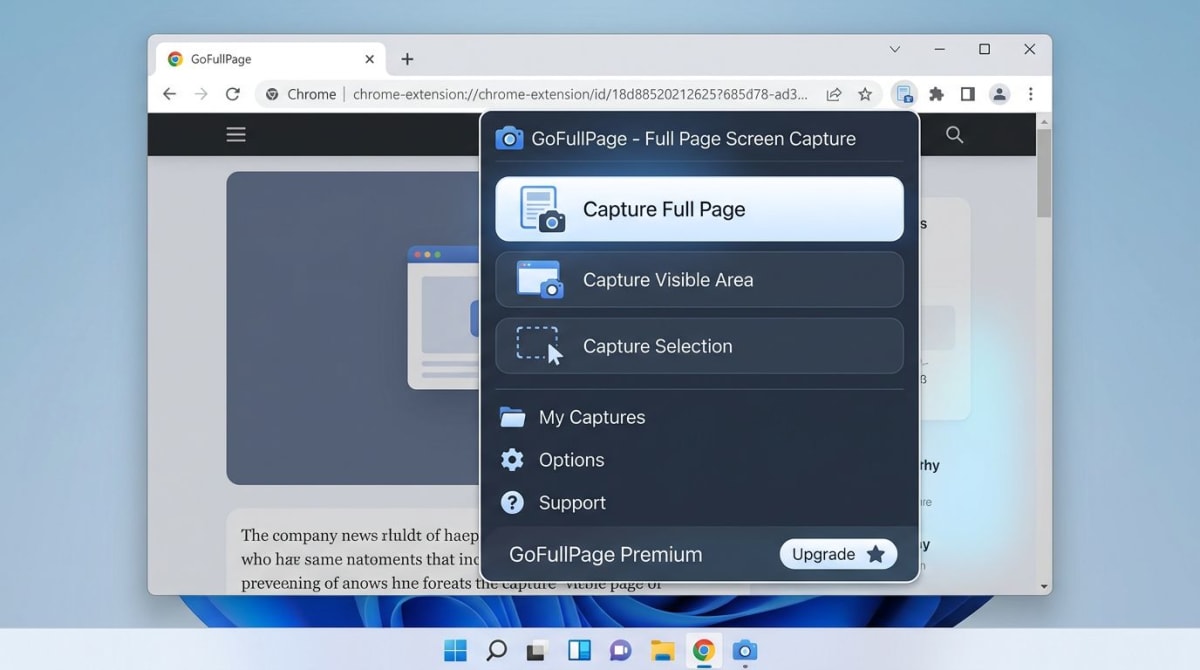
Task: Bookmark this page with the star icon
Action: pyautogui.click(x=865, y=94)
